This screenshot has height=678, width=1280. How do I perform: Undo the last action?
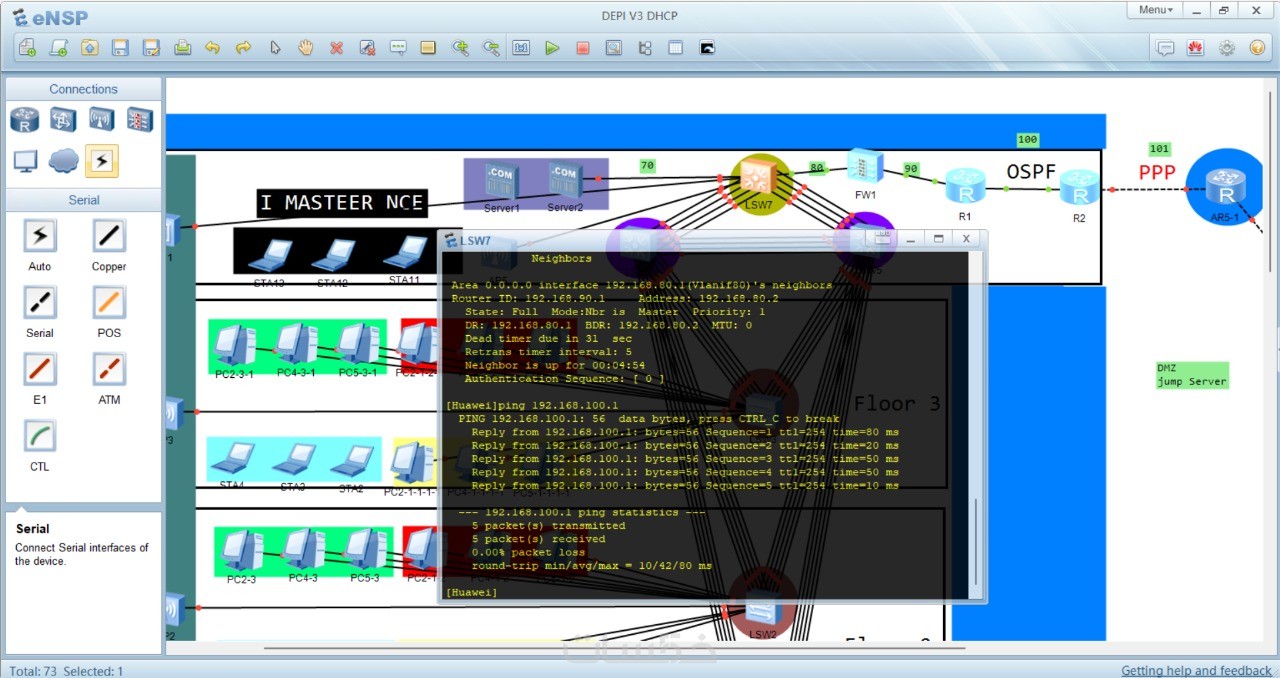click(x=212, y=47)
